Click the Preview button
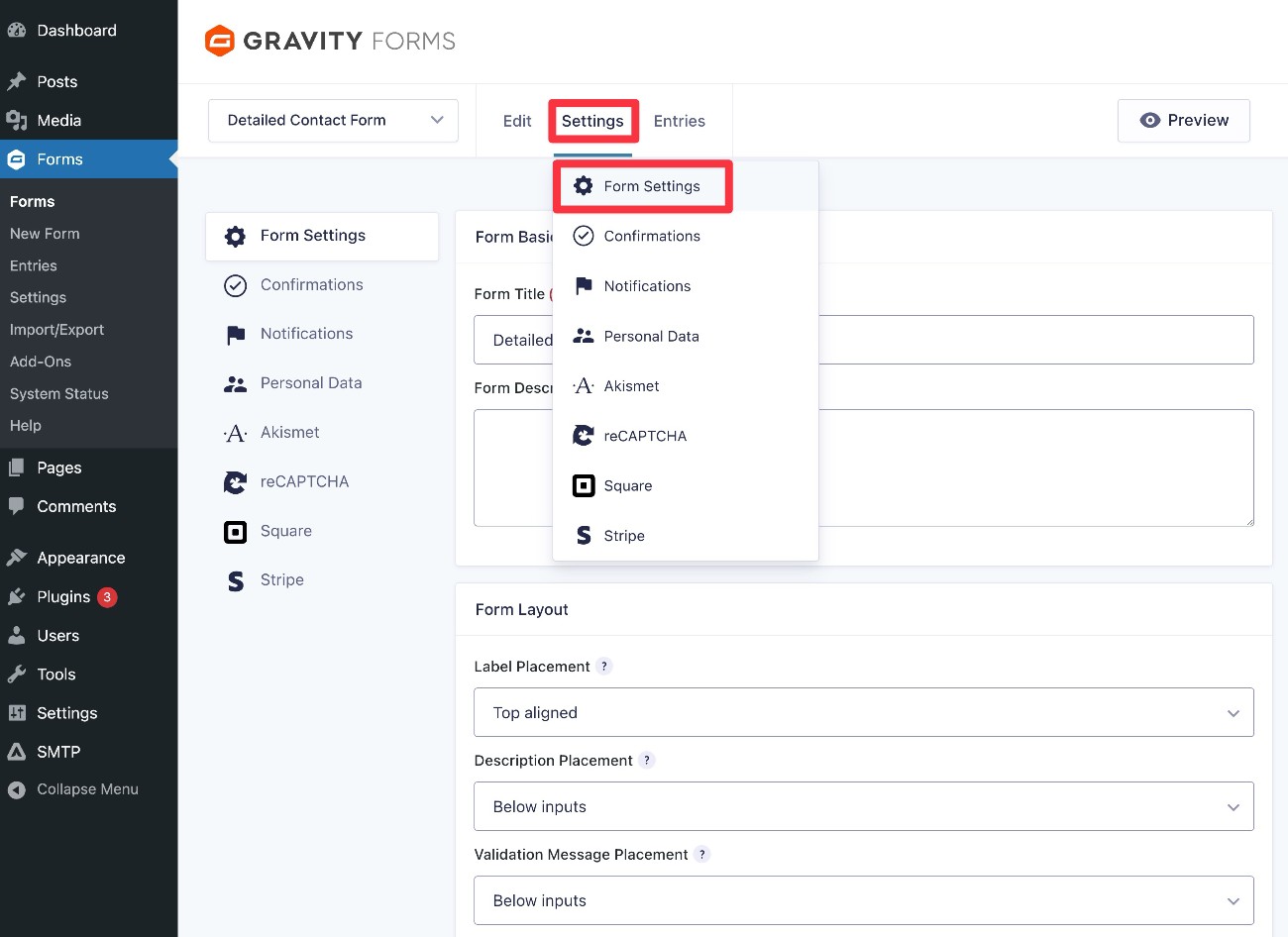1288x937 pixels. (x=1183, y=120)
